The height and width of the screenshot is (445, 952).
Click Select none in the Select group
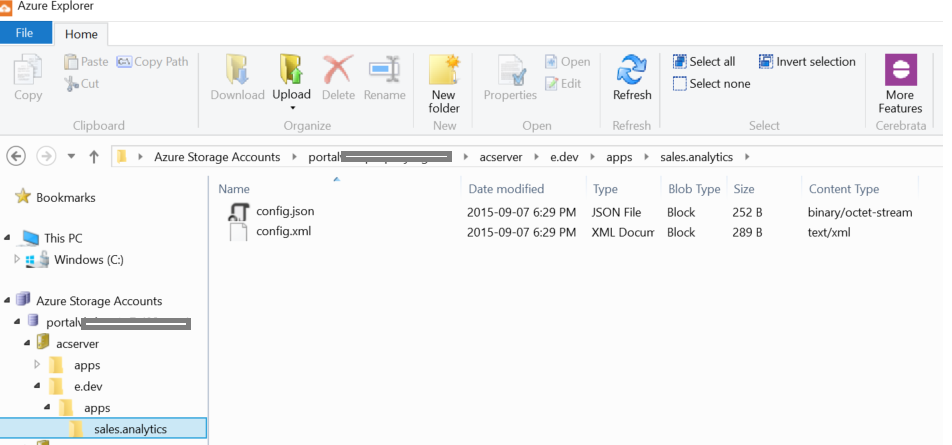(x=710, y=84)
